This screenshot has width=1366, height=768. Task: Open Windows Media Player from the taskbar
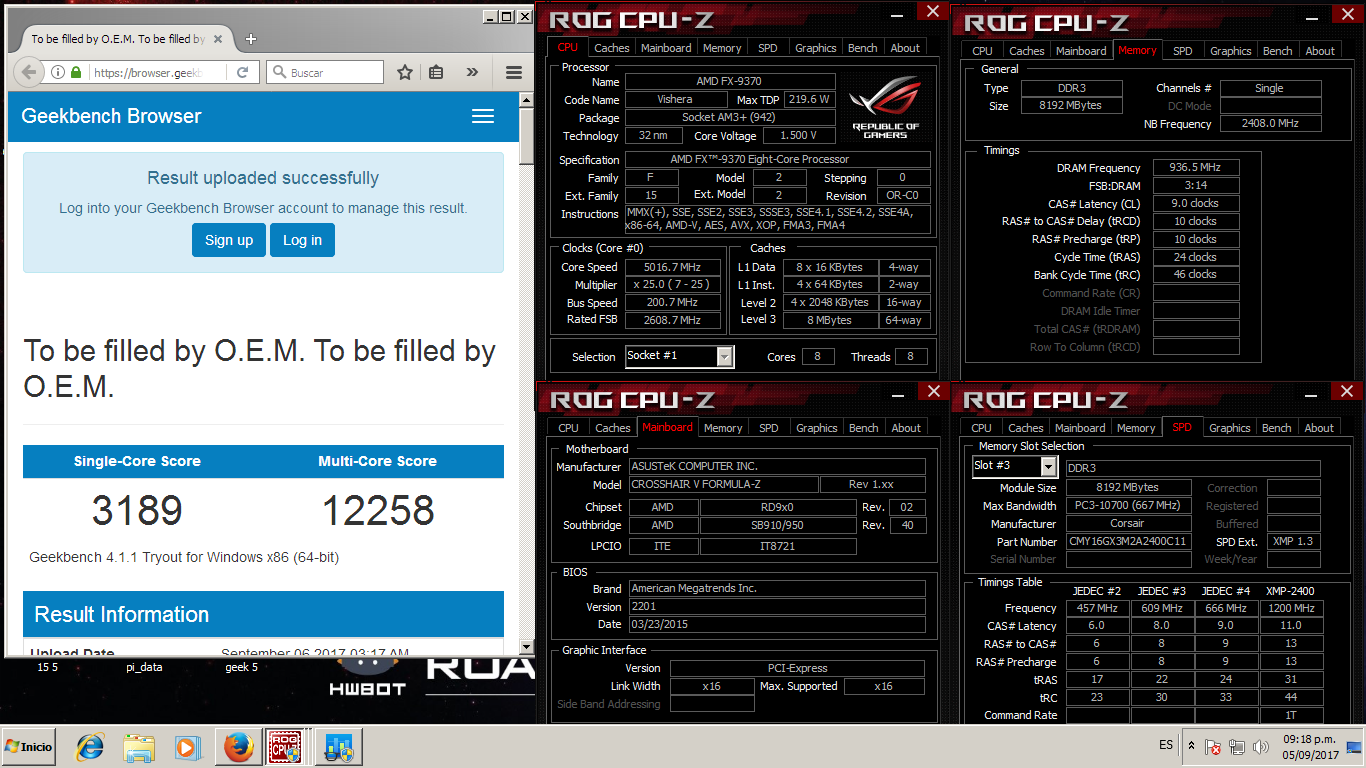tap(187, 747)
